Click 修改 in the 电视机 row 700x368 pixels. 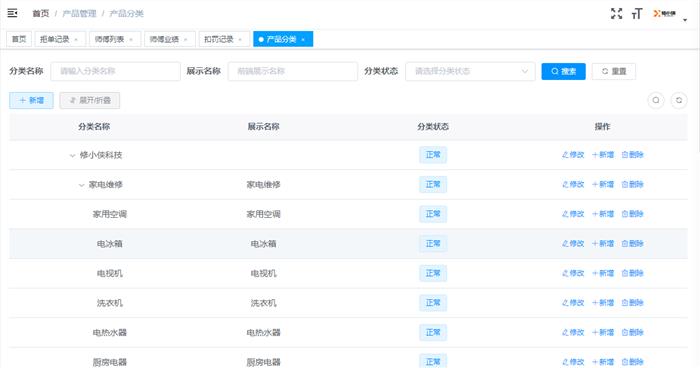click(573, 273)
